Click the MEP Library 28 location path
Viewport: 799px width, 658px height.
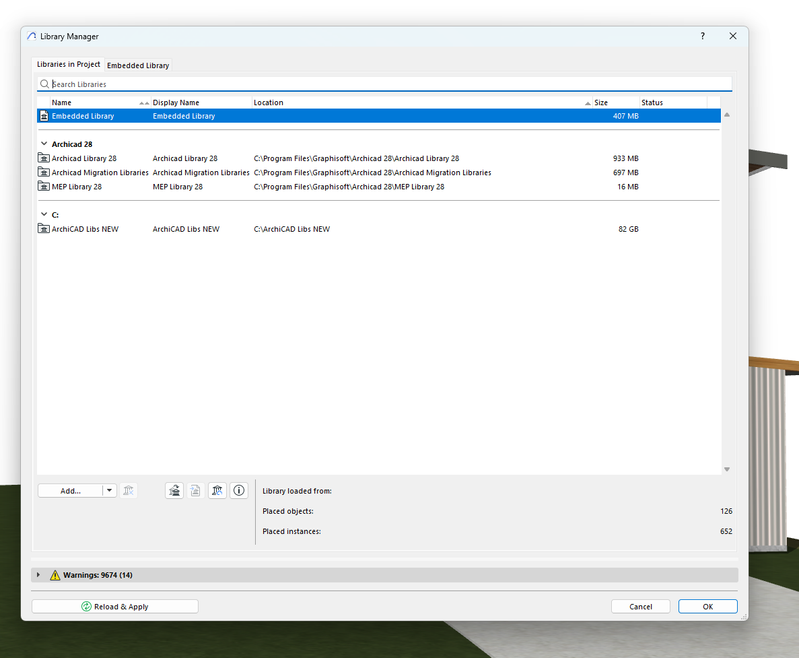point(349,187)
